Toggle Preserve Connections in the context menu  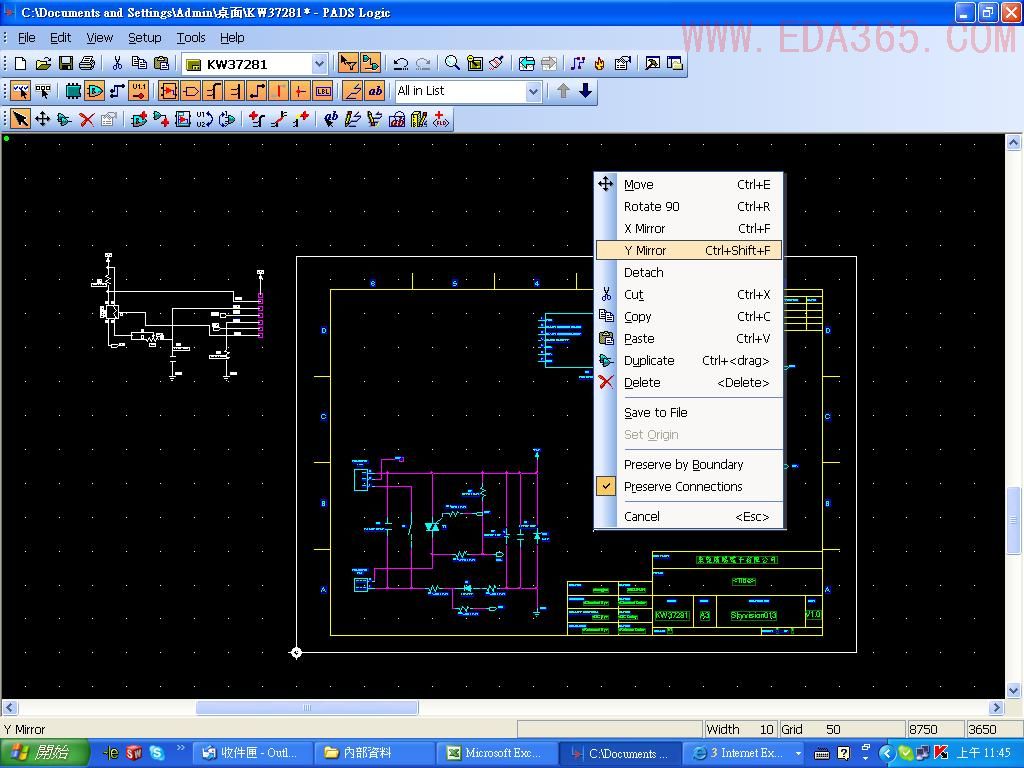click(x=683, y=487)
